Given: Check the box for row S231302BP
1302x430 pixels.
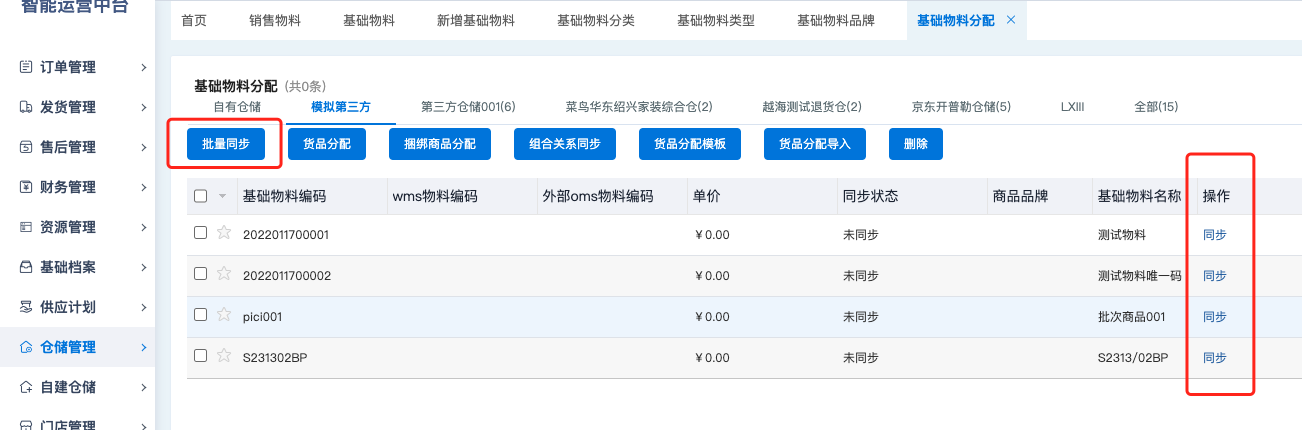Looking at the screenshot, I should click(200, 355).
